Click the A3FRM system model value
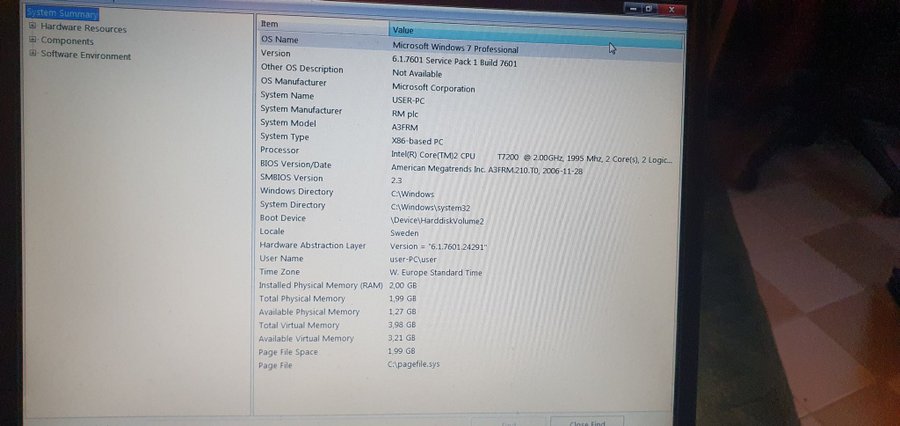This screenshot has width=900, height=426. click(x=404, y=127)
